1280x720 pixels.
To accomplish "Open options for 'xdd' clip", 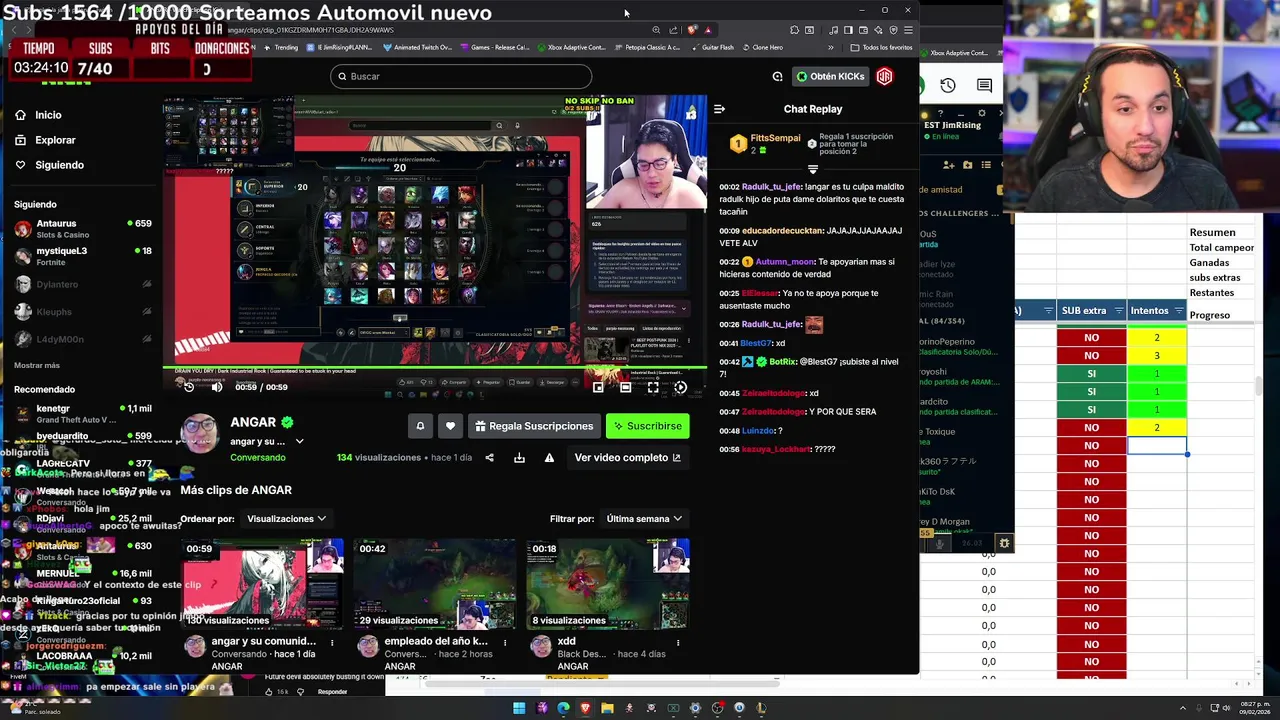I will pyautogui.click(x=678, y=642).
